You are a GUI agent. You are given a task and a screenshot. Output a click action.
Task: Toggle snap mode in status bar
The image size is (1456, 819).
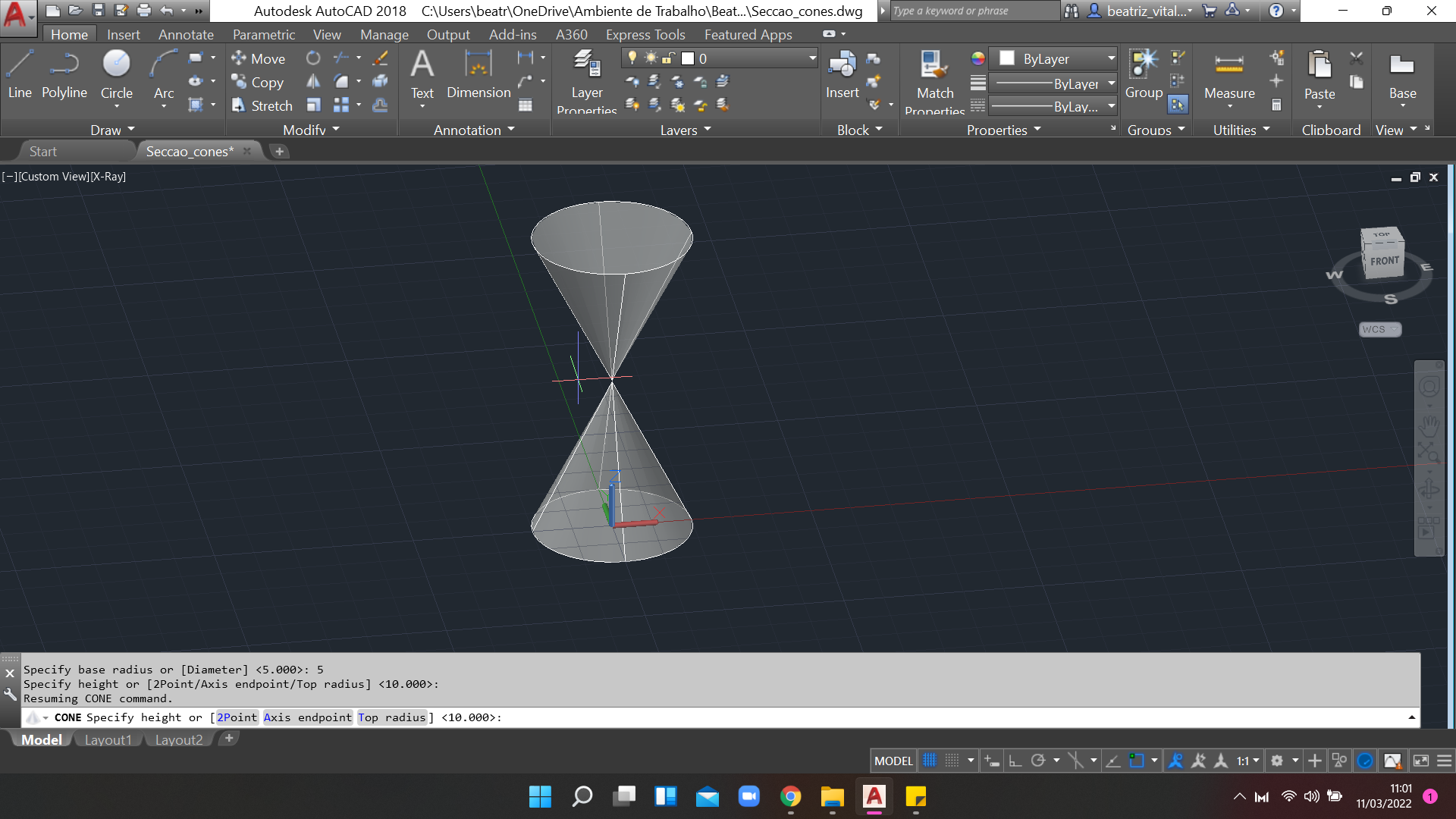(952, 760)
